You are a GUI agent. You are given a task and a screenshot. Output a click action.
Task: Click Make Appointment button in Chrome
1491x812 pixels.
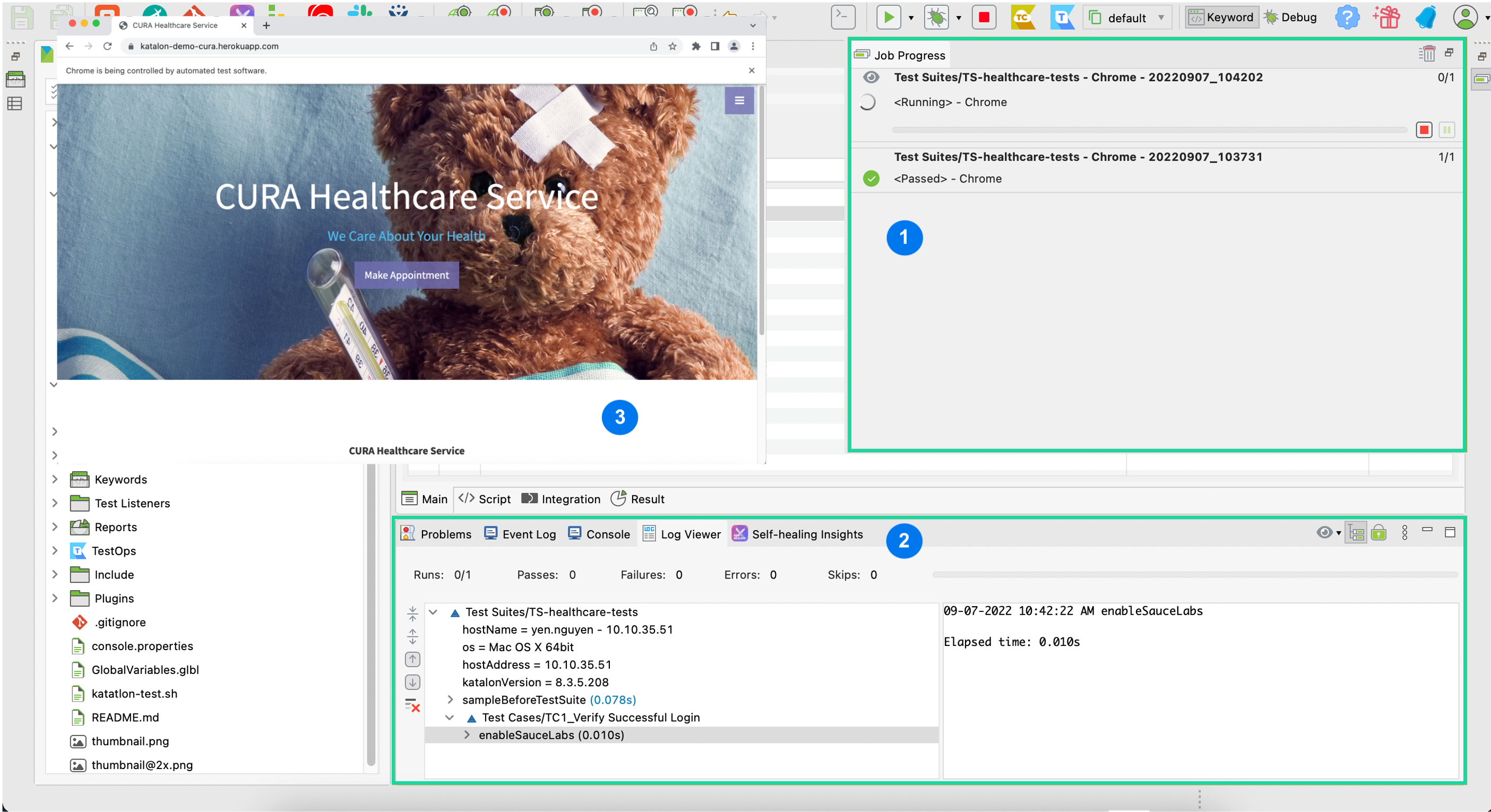pyautogui.click(x=406, y=275)
